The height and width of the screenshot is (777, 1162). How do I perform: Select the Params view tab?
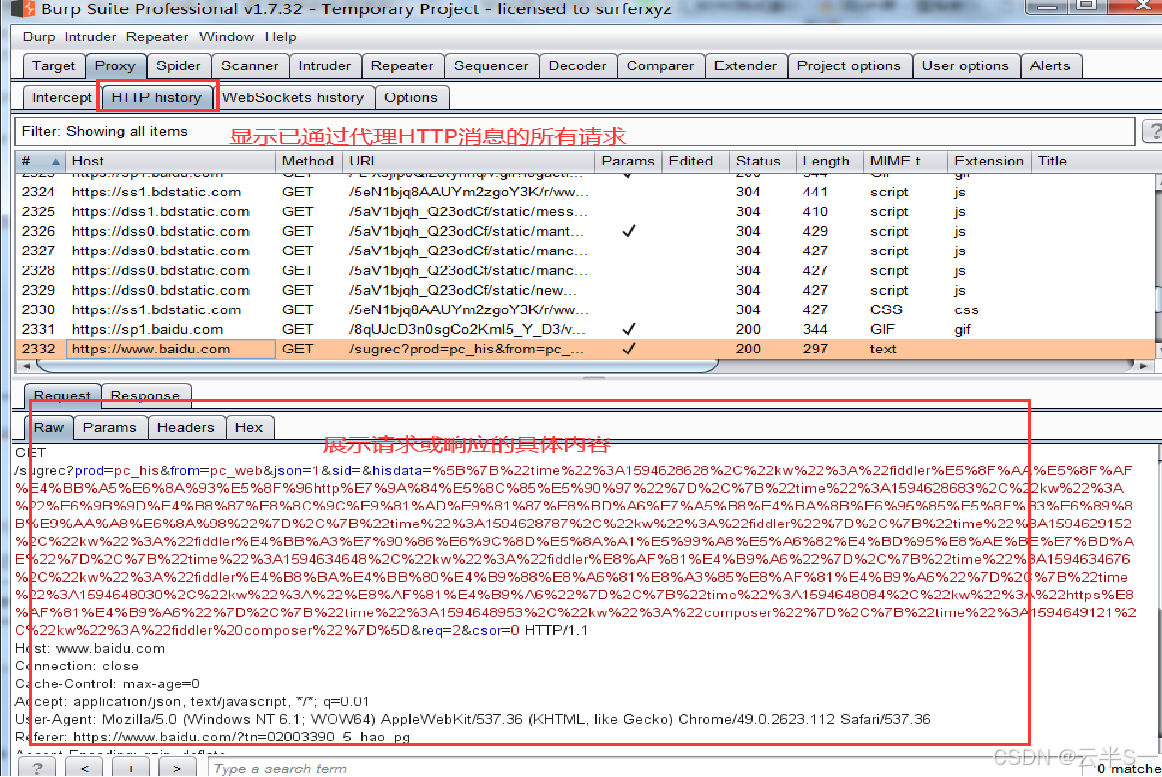(x=110, y=427)
